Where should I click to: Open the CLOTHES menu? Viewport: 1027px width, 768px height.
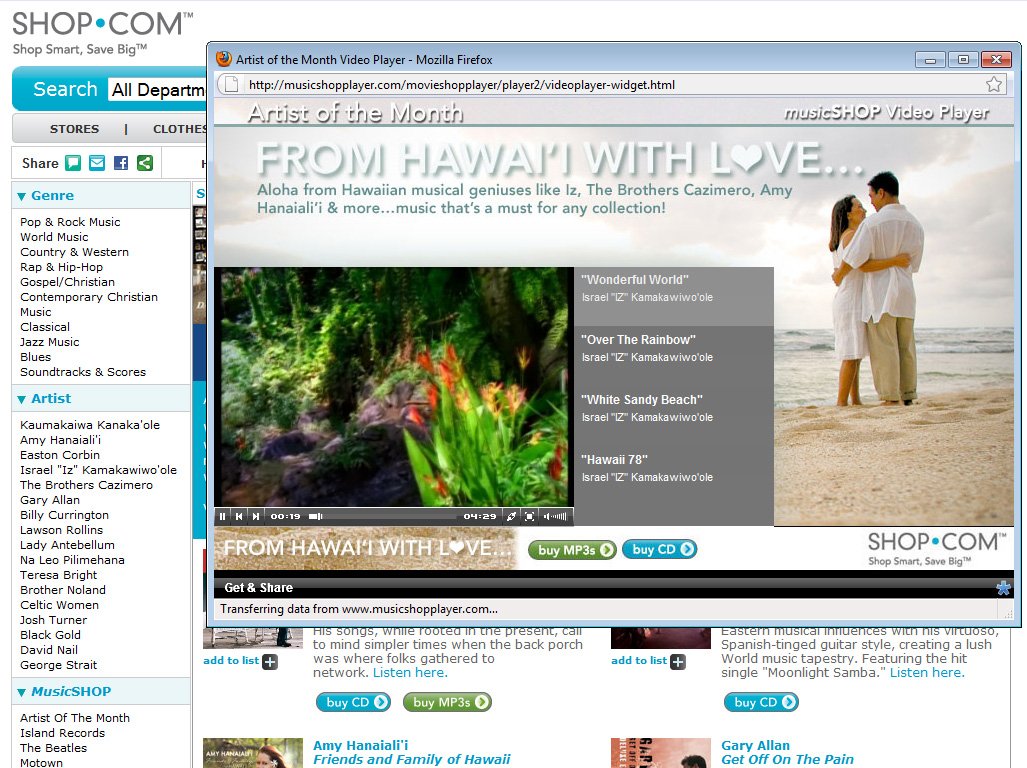tap(180, 129)
